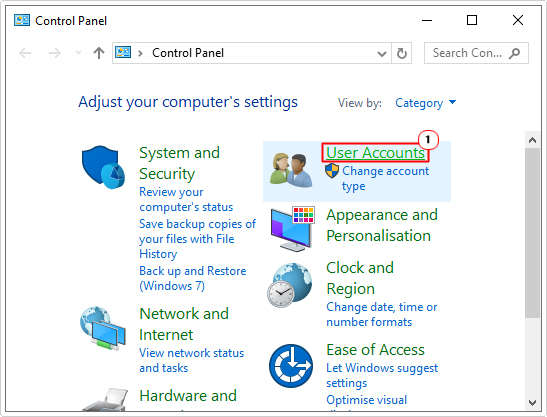Open the Recent locations dropdown arrow
547x417 pixels.
(x=78, y=53)
